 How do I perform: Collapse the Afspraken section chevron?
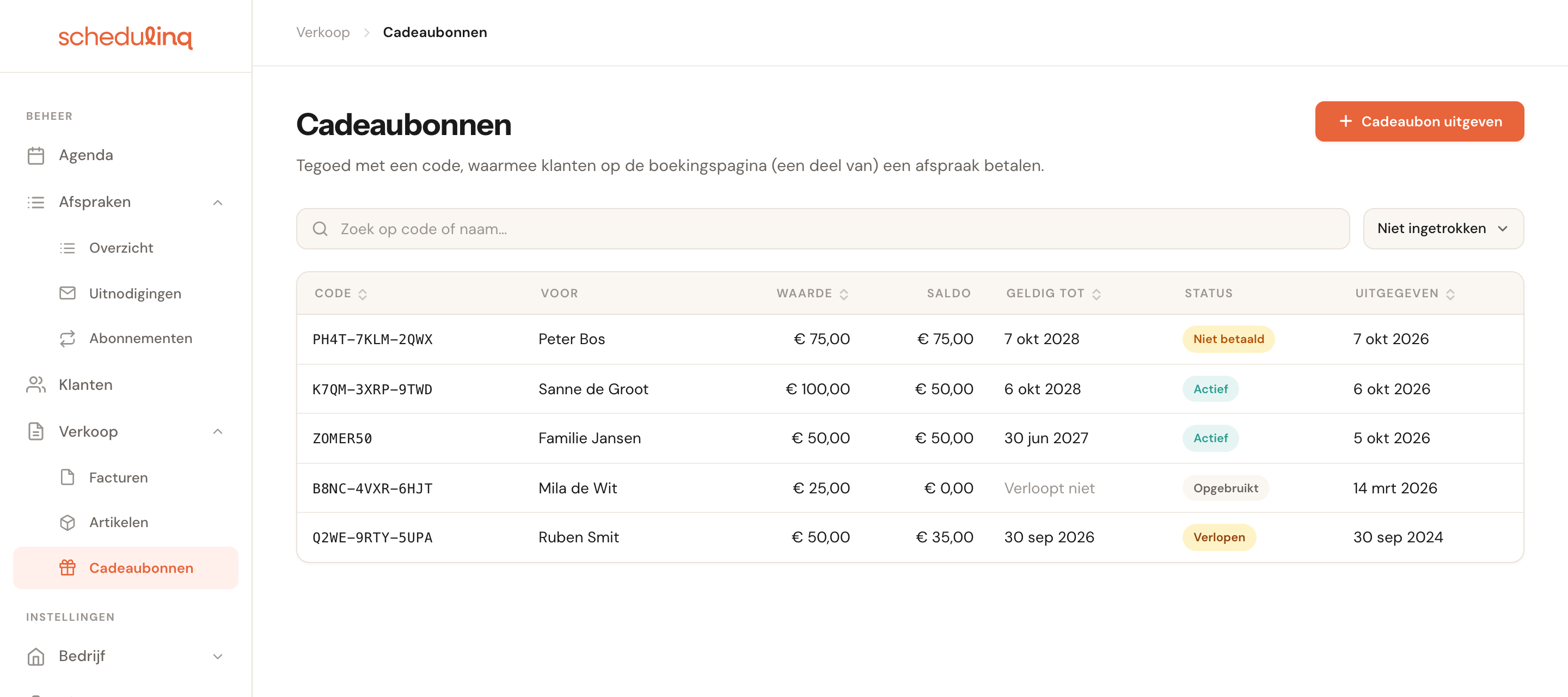point(217,202)
